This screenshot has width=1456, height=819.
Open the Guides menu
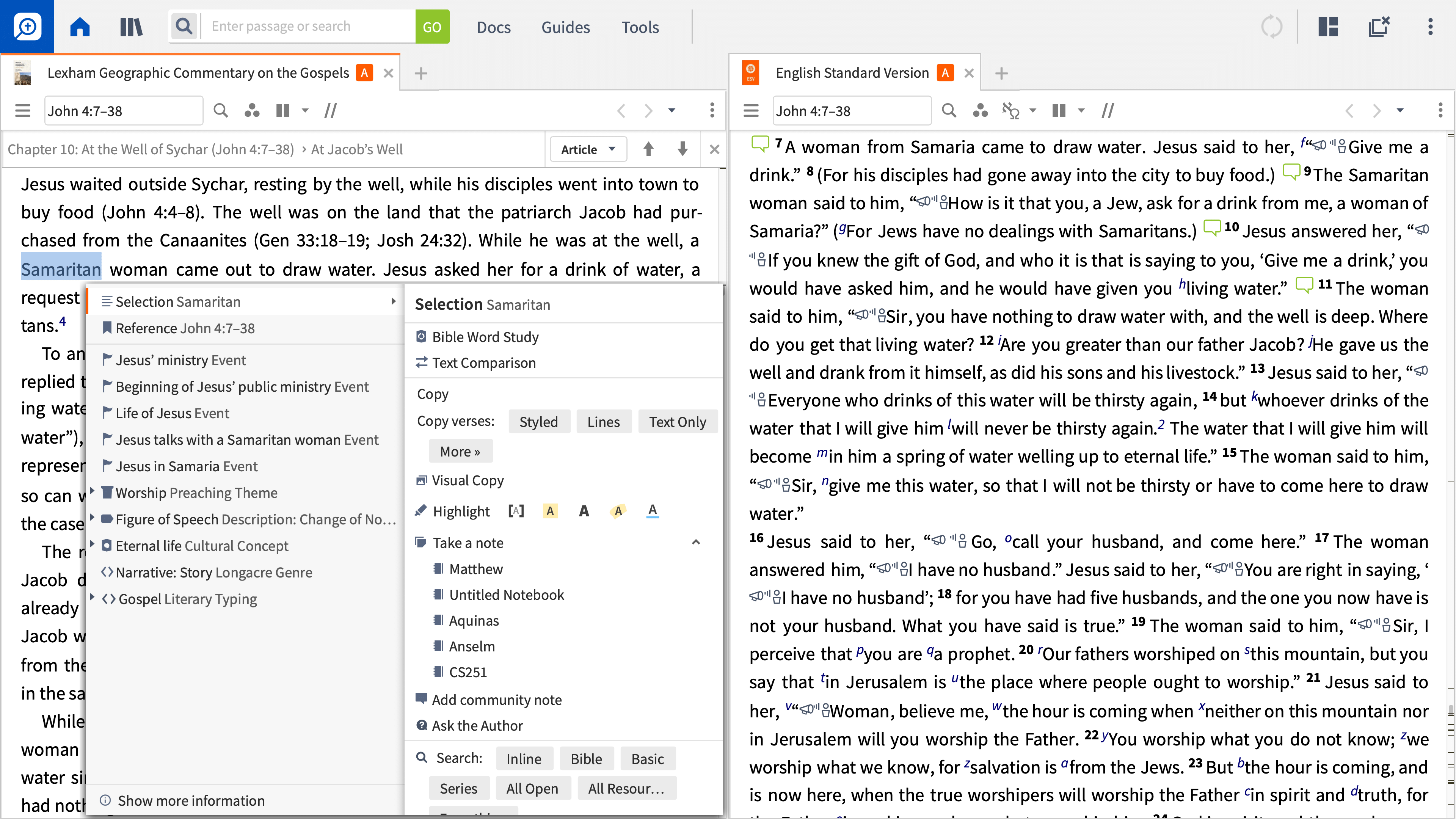[x=565, y=27]
